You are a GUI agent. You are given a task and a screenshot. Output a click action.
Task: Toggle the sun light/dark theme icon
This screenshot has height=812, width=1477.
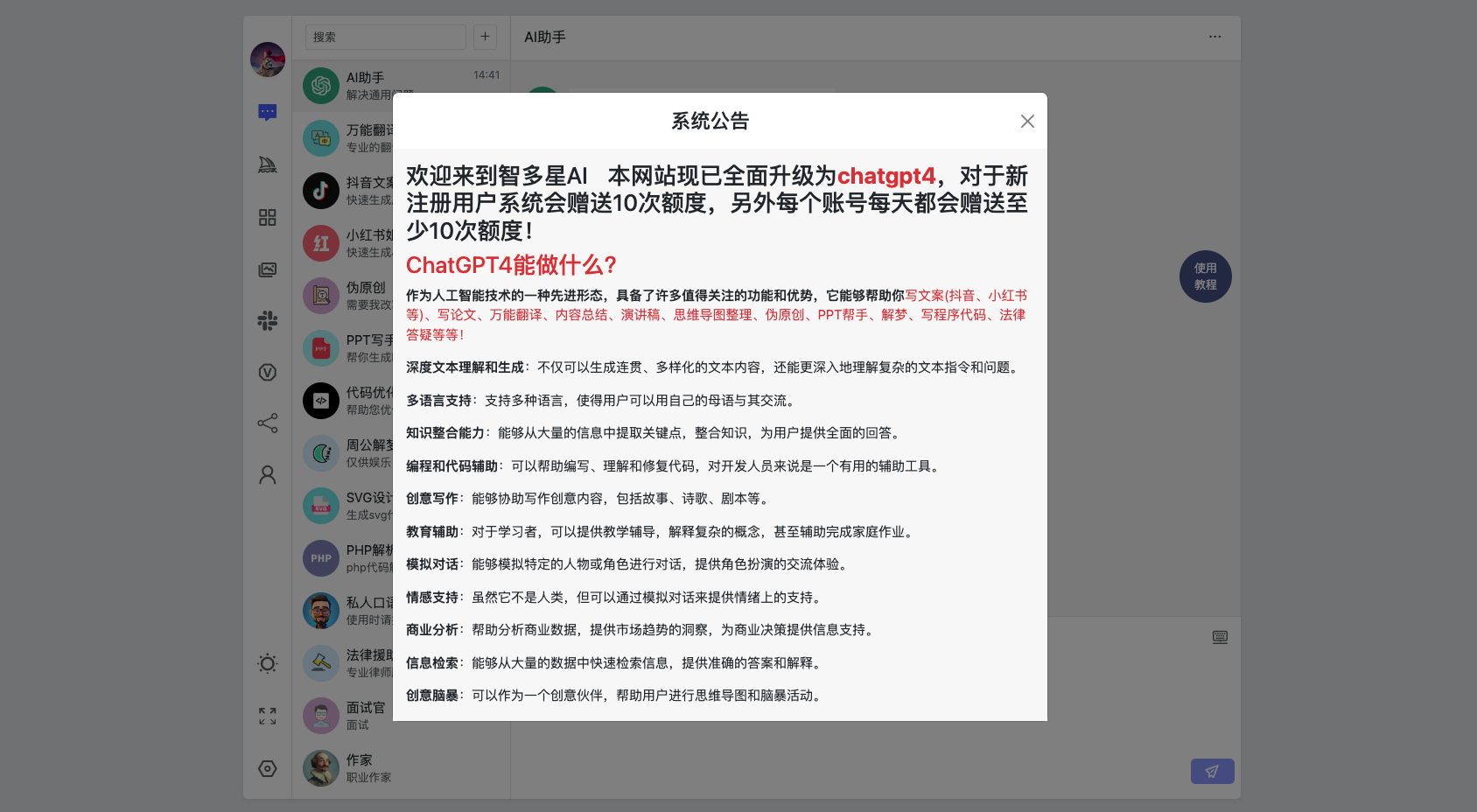(x=268, y=663)
